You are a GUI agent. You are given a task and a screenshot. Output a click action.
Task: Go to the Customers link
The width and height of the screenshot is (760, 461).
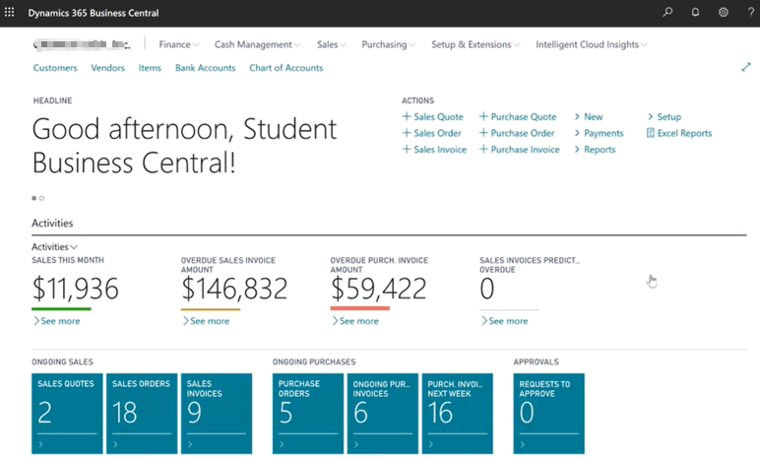55,68
